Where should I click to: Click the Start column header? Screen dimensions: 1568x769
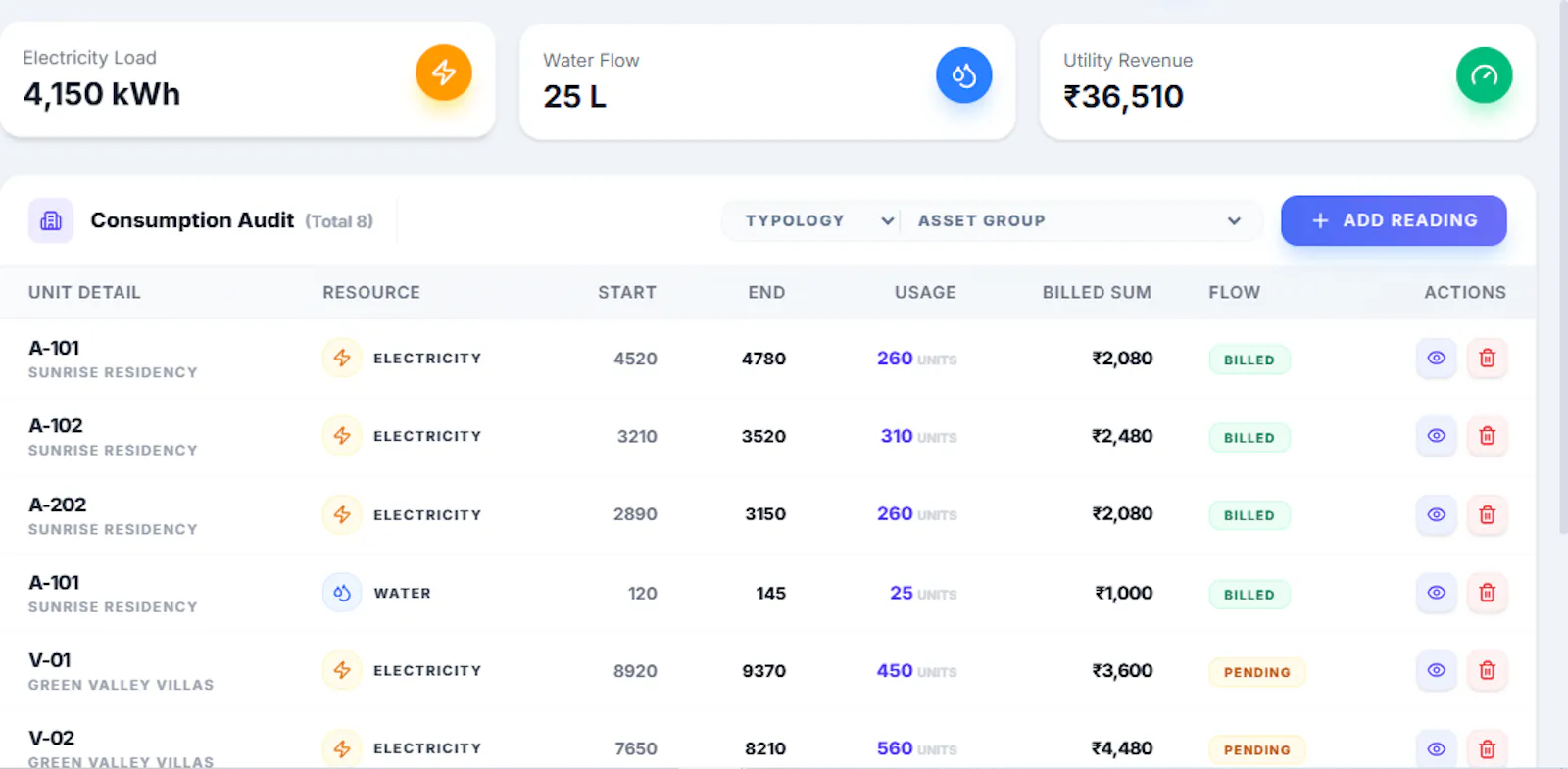[x=627, y=292]
